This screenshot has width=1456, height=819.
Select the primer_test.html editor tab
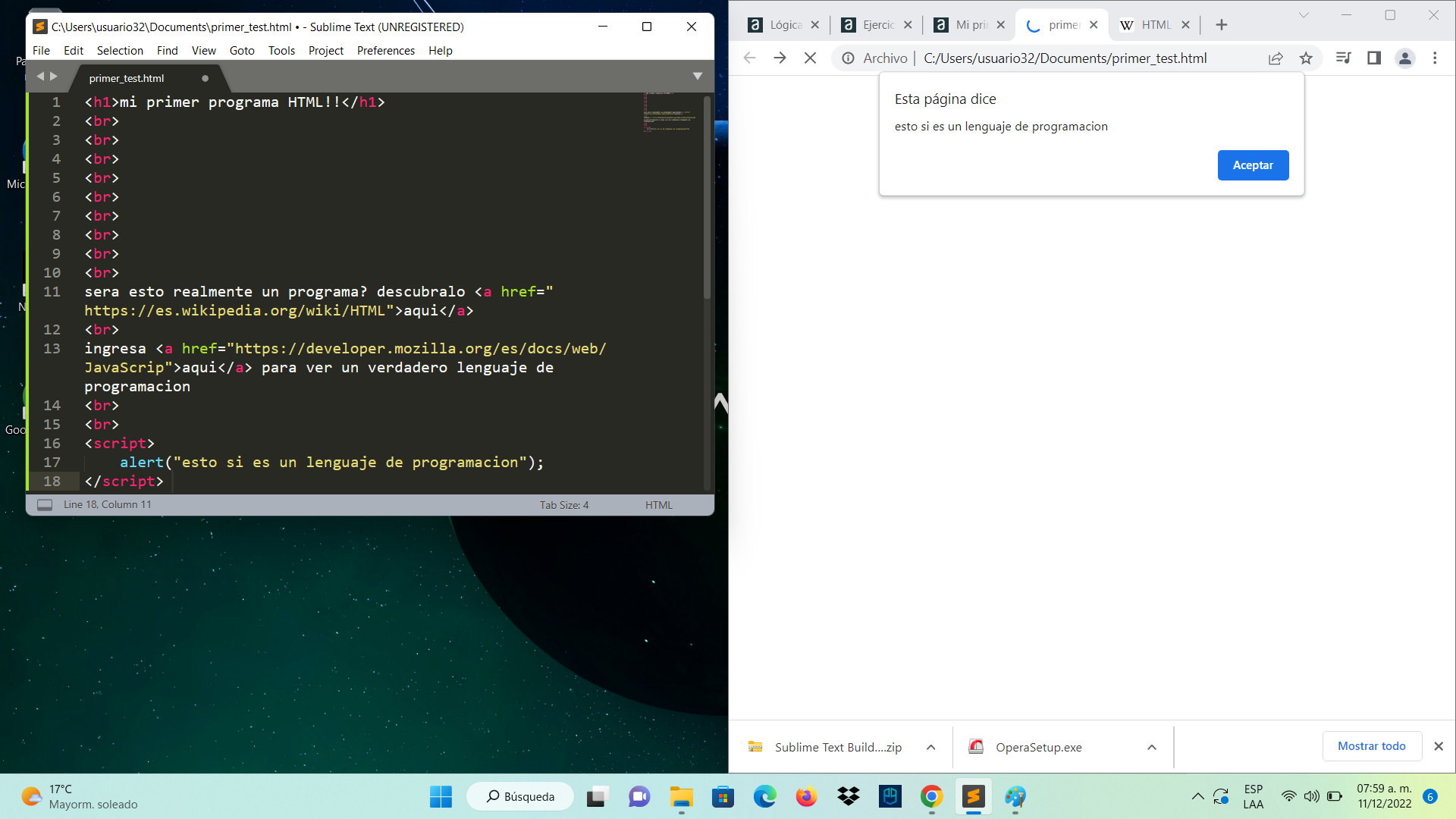[x=127, y=78]
